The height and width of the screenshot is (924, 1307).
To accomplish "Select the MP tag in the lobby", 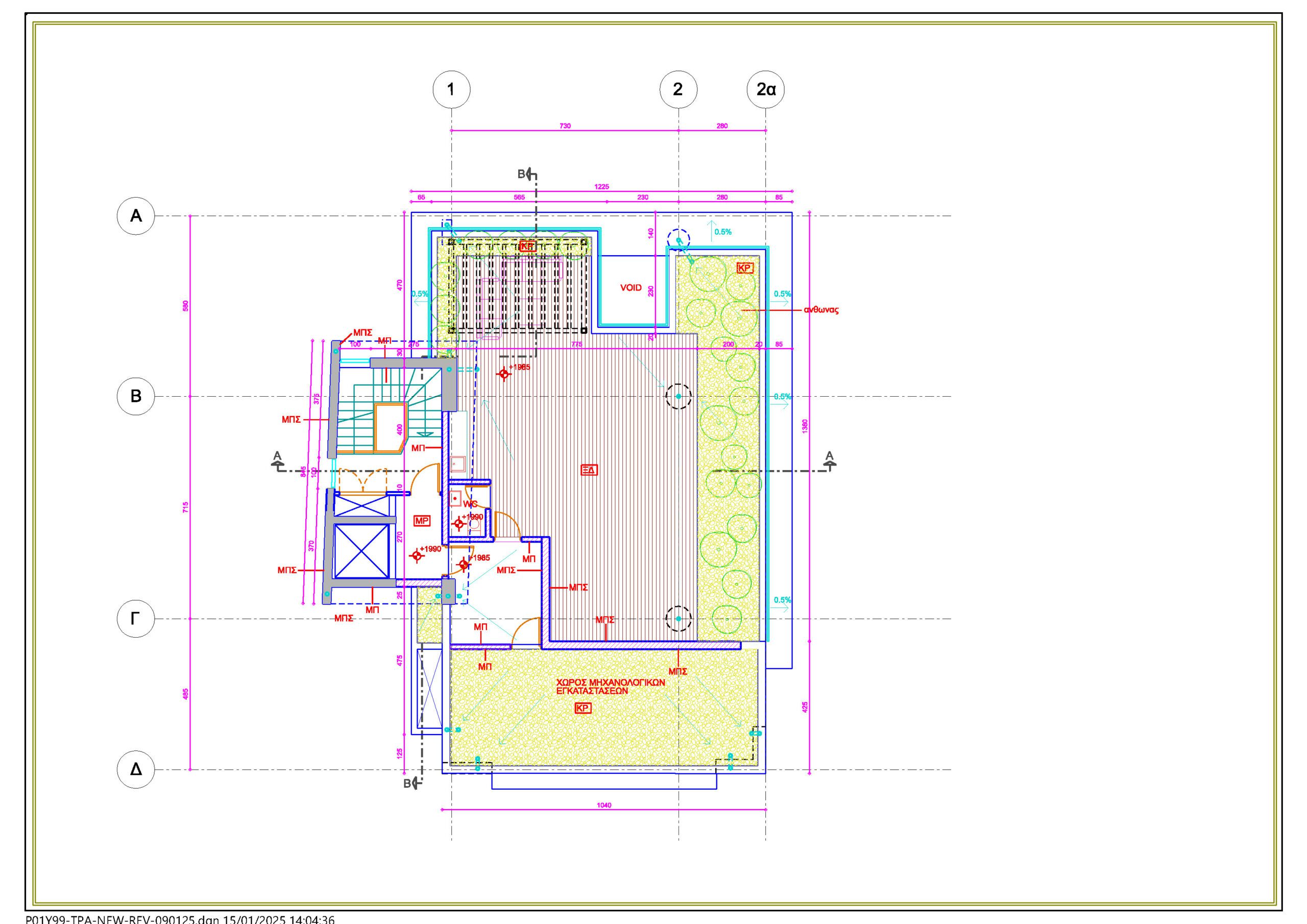I will [422, 520].
